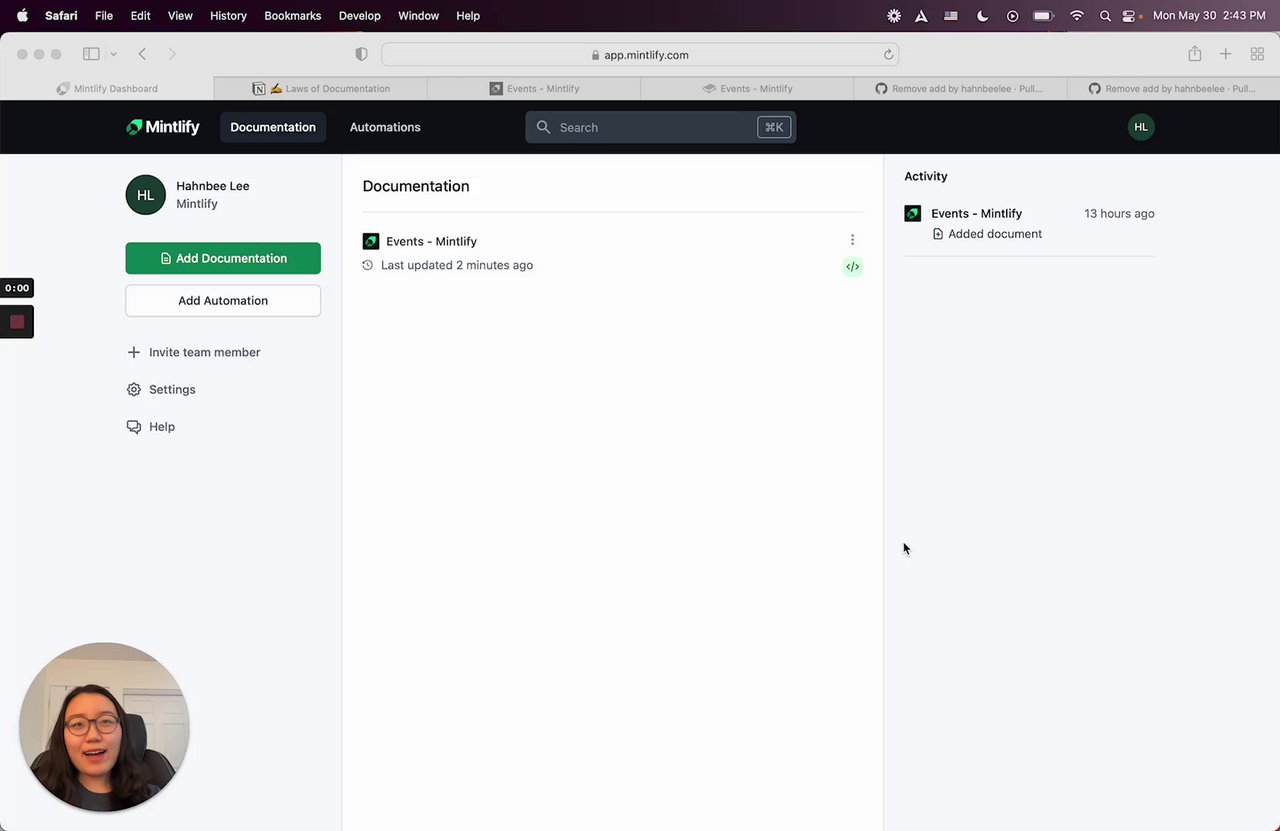Click the Activity Events - Mintlify icon
1280x831 pixels.
[913, 213]
